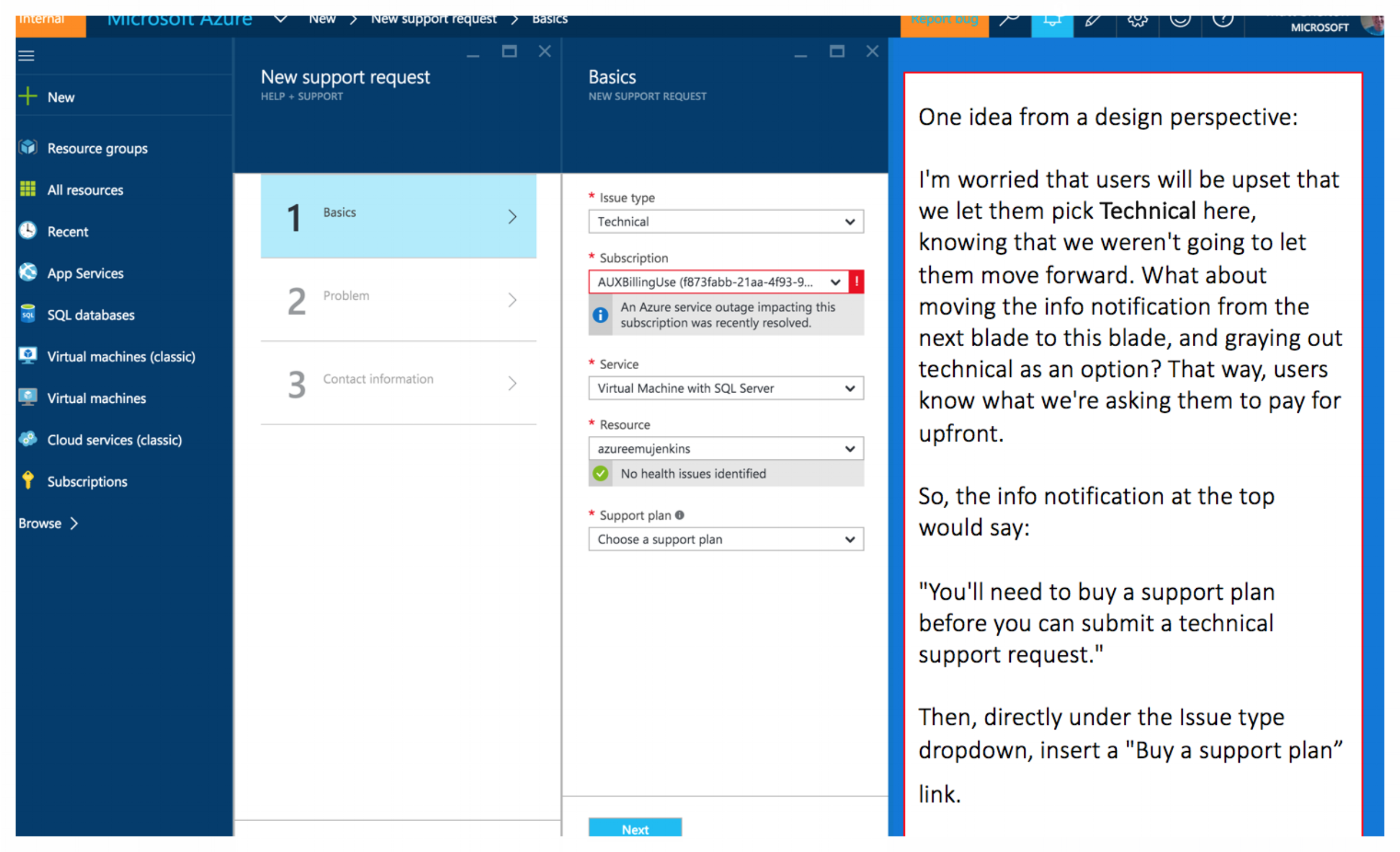Click the green check health status icon
The image size is (1400, 852).
click(600, 473)
